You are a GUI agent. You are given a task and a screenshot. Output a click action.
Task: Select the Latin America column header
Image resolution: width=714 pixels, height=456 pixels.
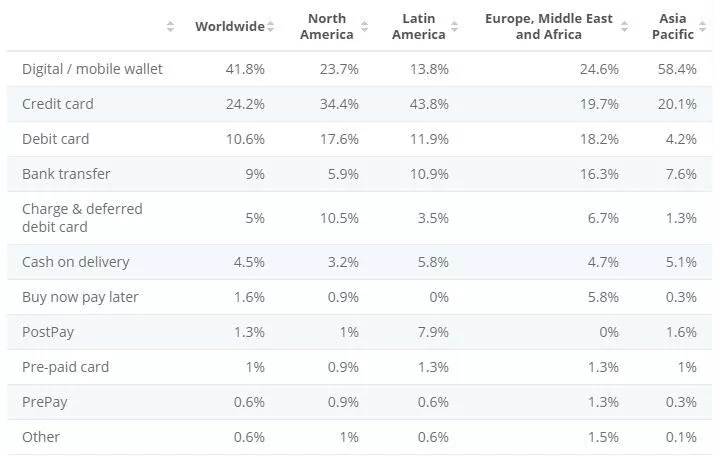(x=419, y=27)
